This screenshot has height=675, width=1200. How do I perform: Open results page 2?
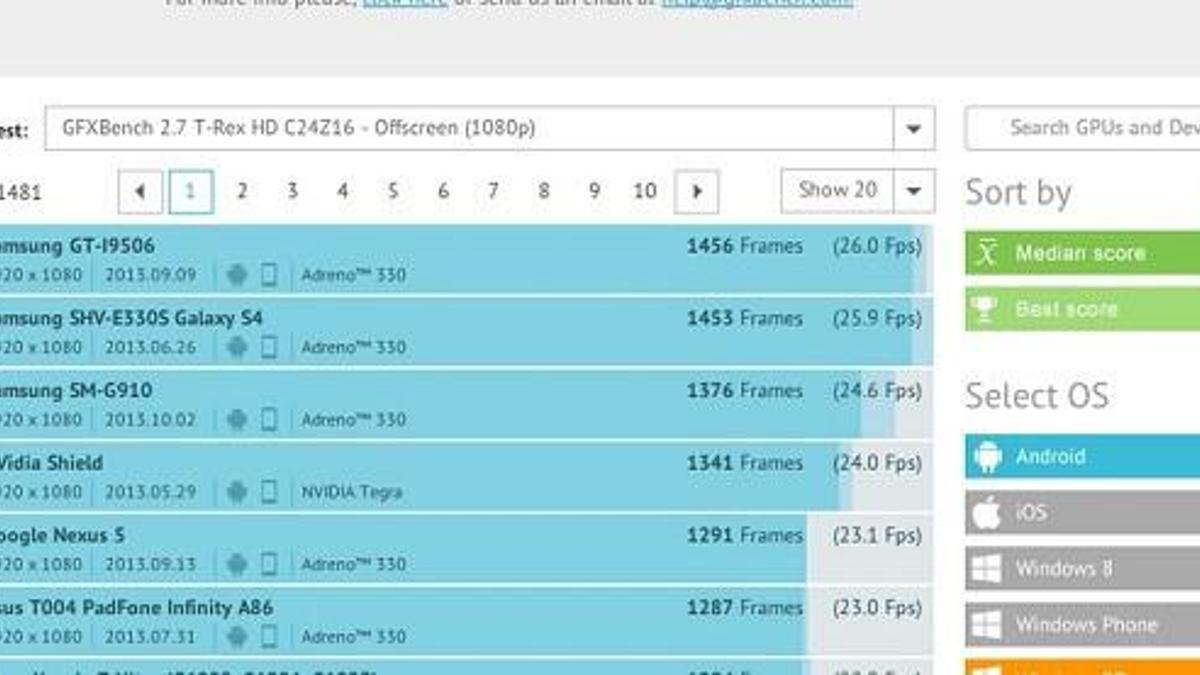pyautogui.click(x=241, y=191)
